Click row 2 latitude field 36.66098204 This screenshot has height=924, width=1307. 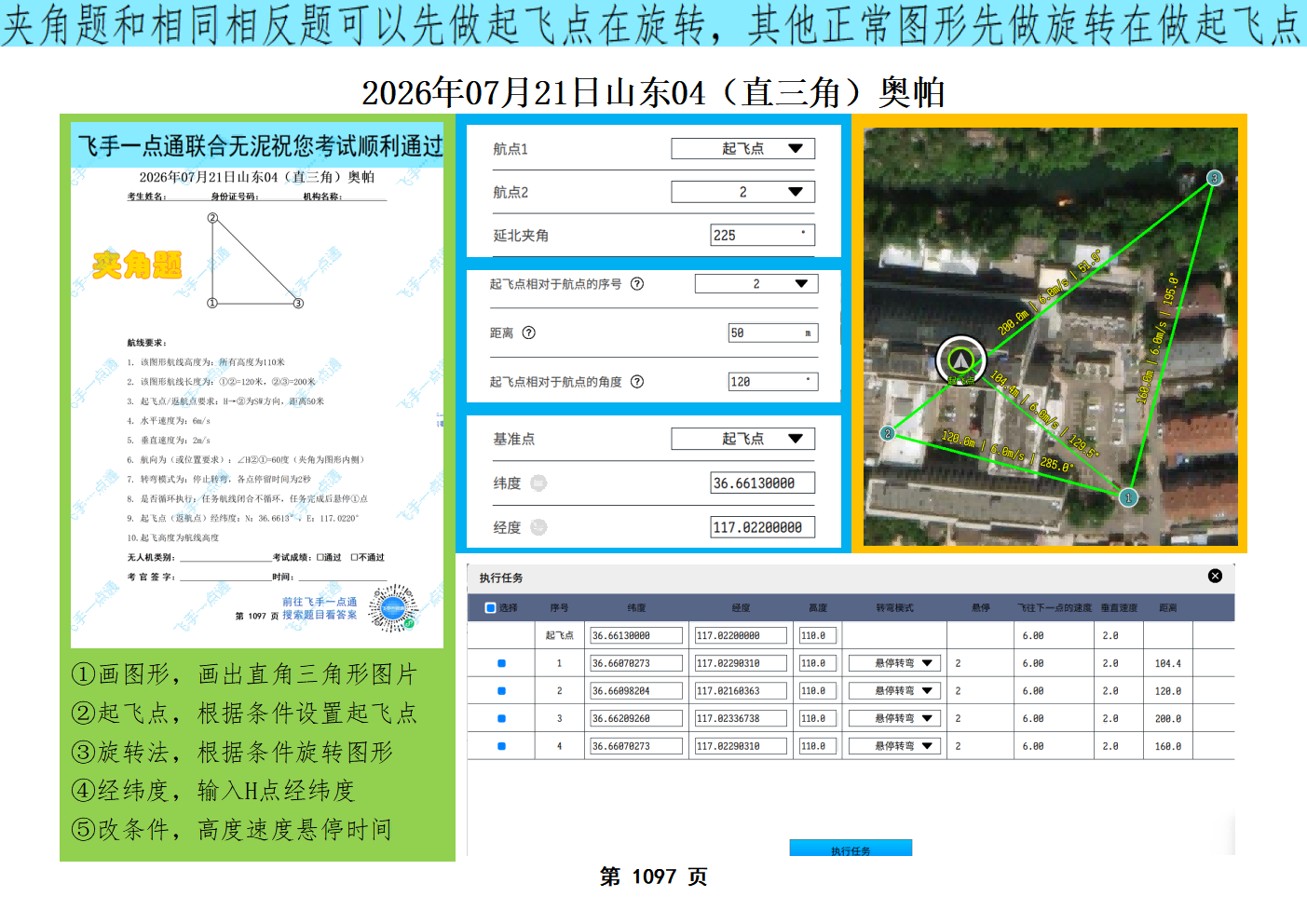[636, 691]
